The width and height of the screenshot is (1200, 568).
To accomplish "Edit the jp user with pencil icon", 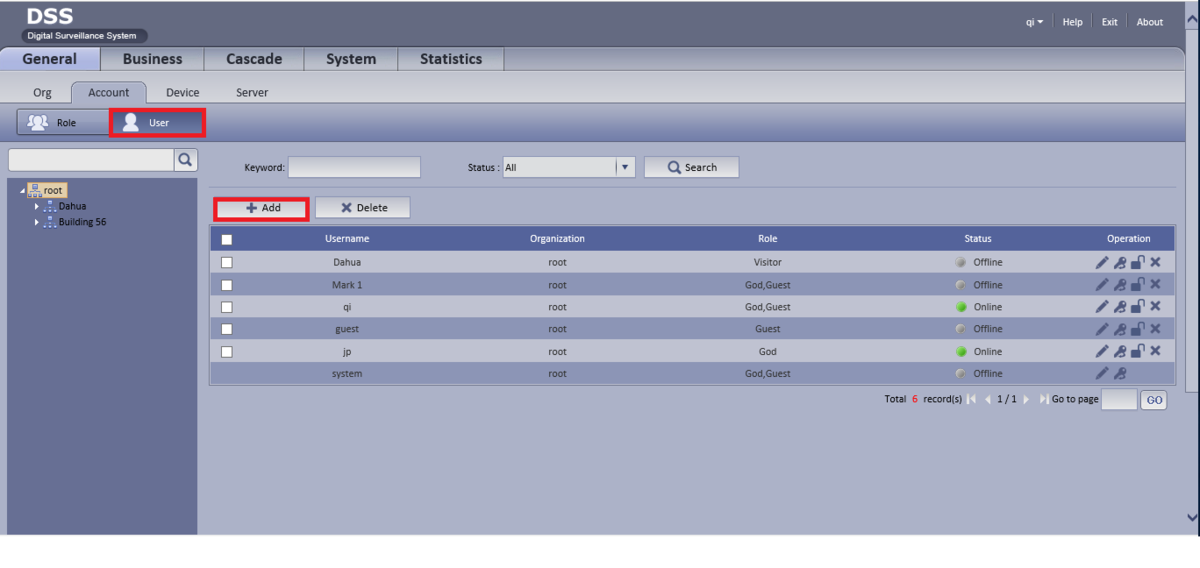I will 1101,351.
